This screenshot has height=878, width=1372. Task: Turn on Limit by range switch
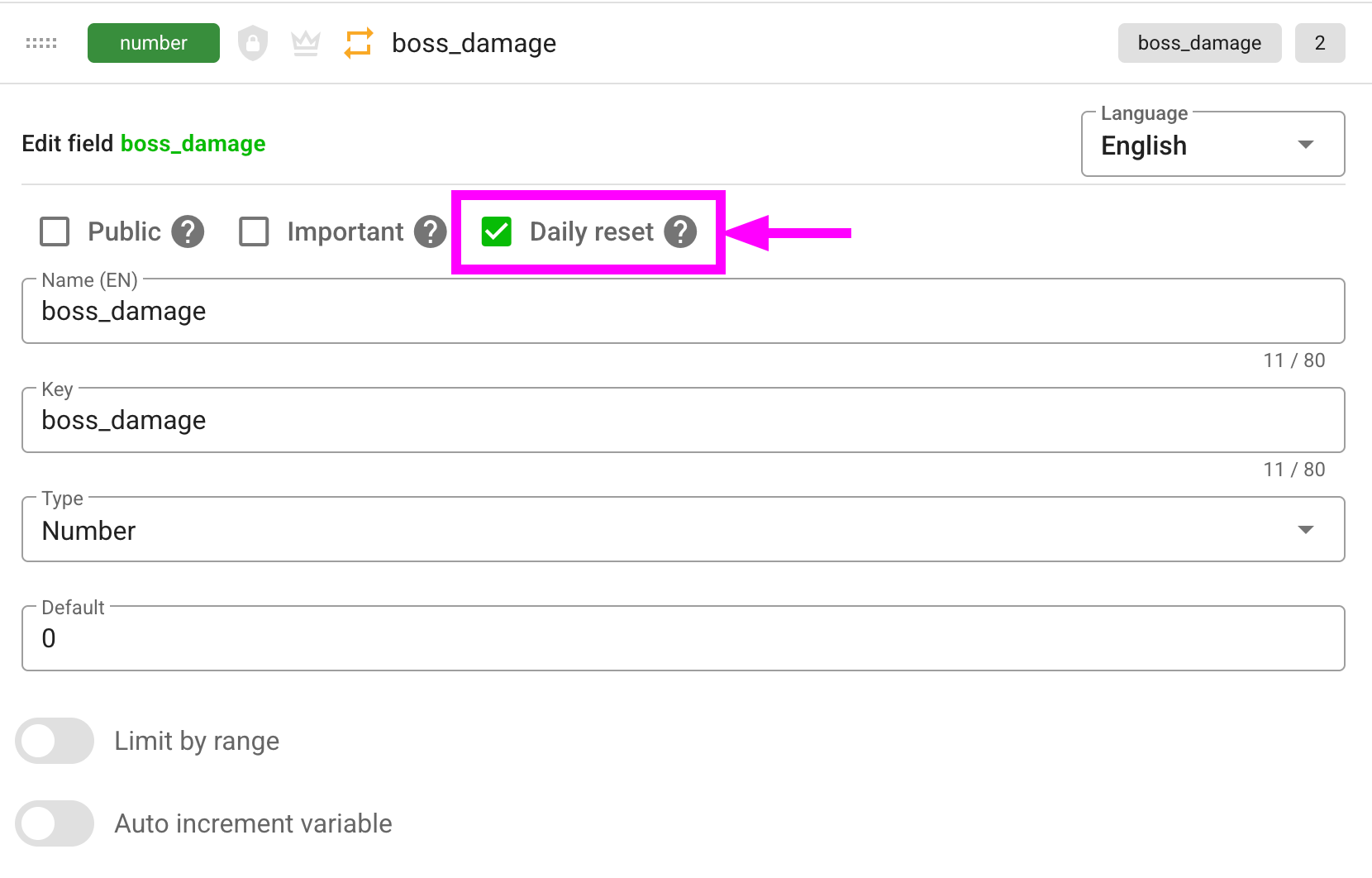tap(55, 741)
